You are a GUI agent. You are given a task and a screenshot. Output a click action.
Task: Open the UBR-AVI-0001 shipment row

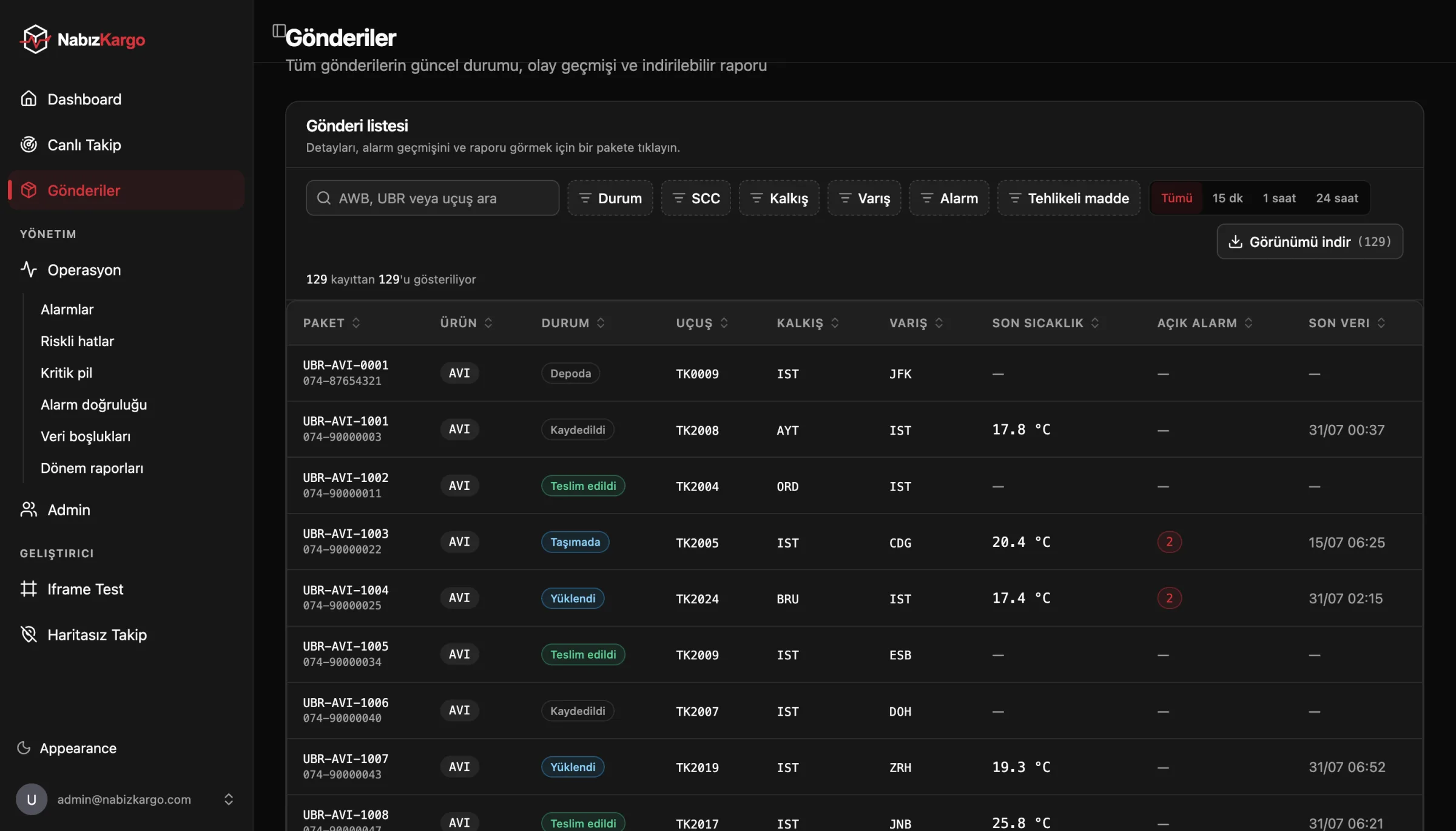point(854,373)
